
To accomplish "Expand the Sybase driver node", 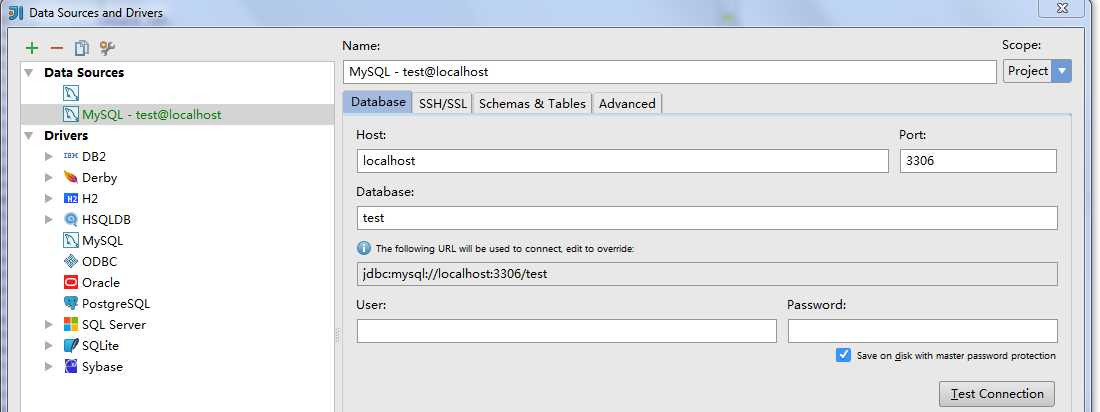I will pos(48,366).
